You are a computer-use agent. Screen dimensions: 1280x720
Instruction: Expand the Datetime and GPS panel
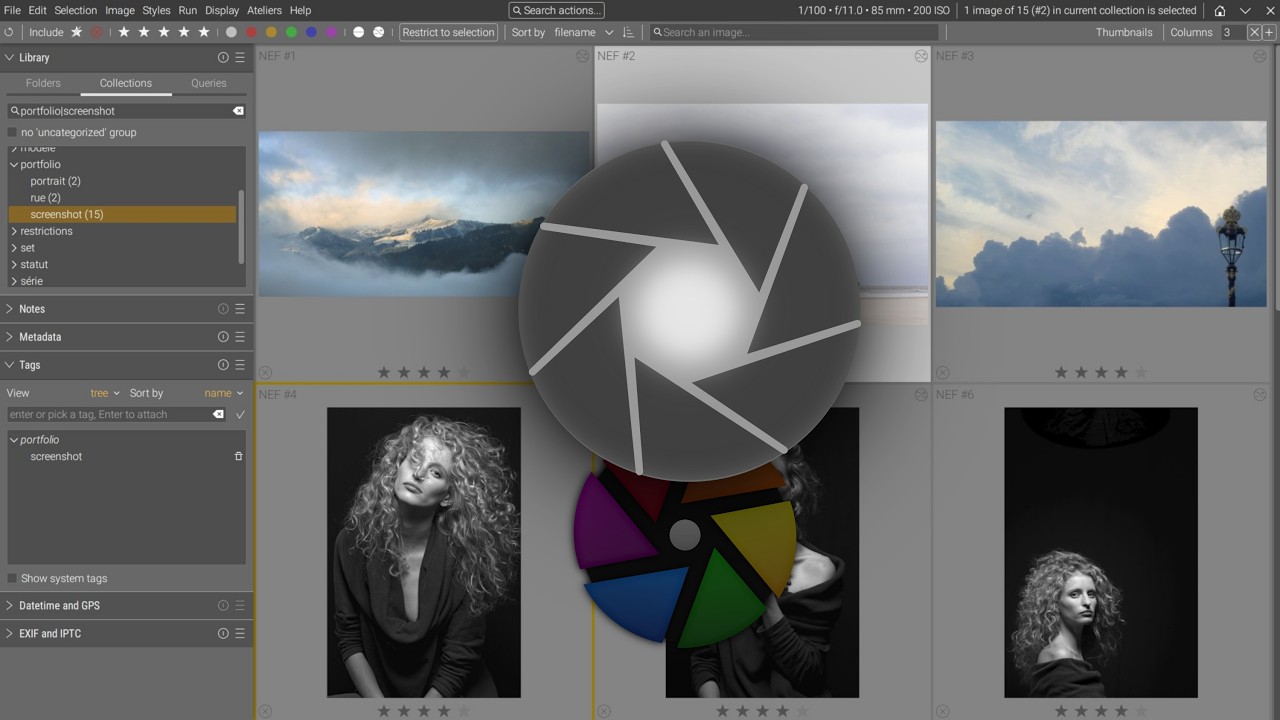pyautogui.click(x=10, y=605)
